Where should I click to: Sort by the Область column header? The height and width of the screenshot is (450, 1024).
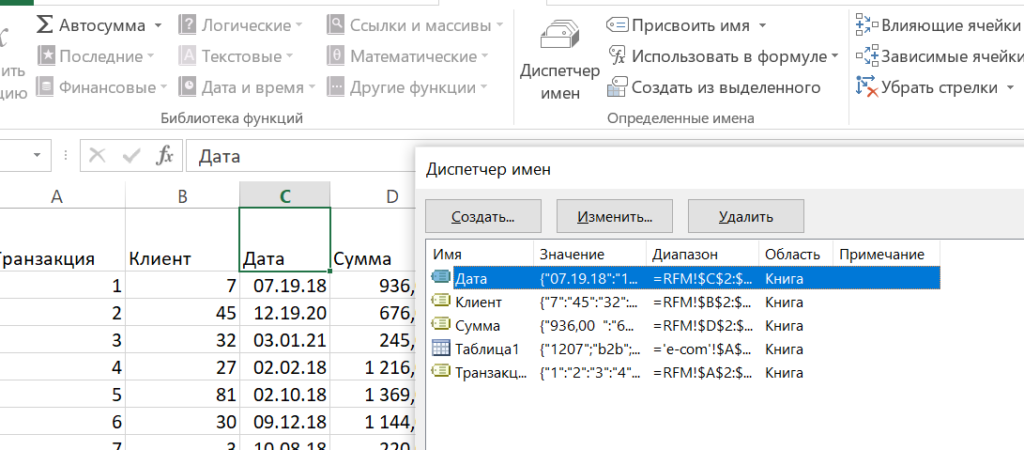click(795, 254)
